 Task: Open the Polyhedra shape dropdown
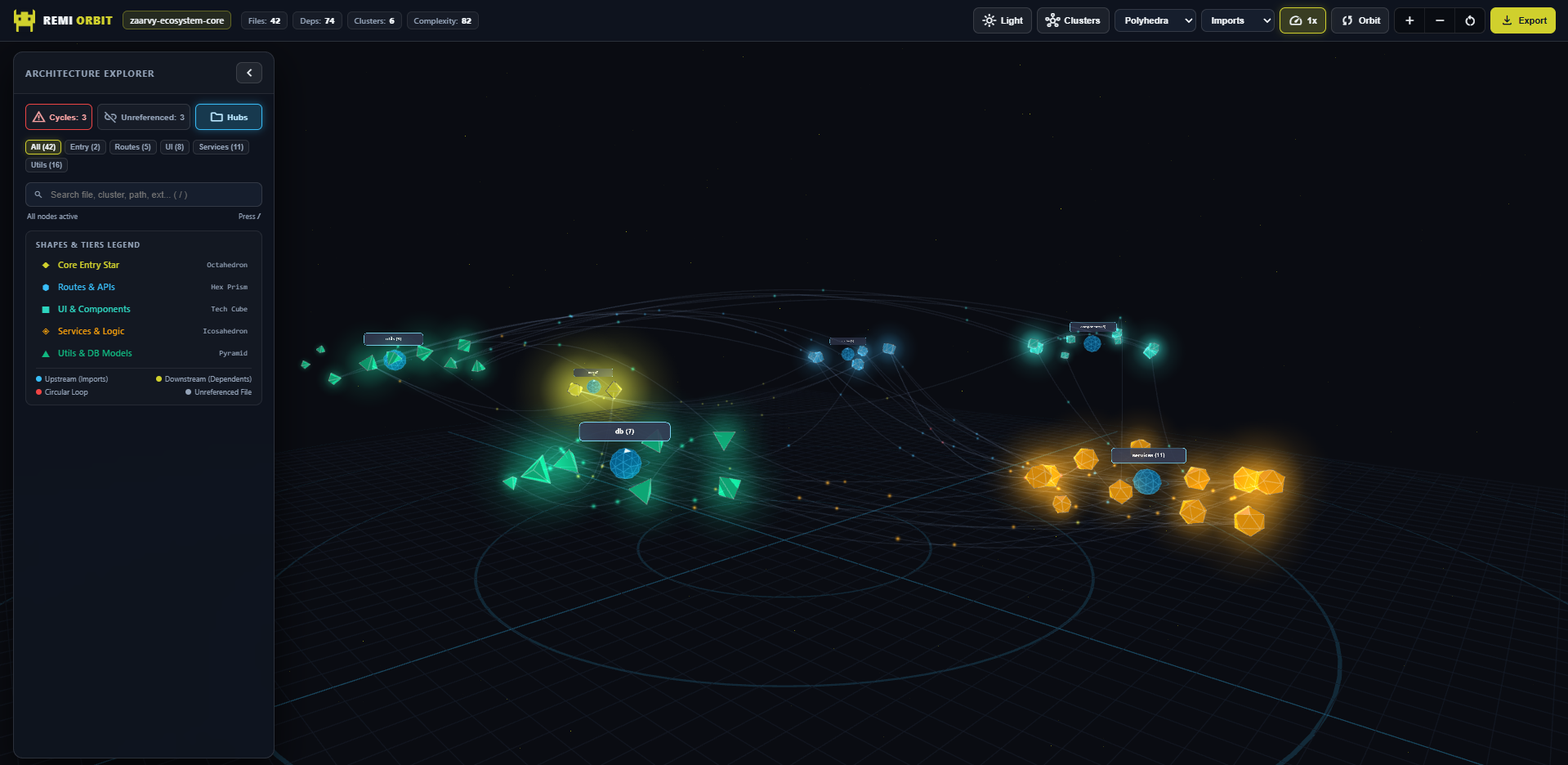pos(1155,20)
